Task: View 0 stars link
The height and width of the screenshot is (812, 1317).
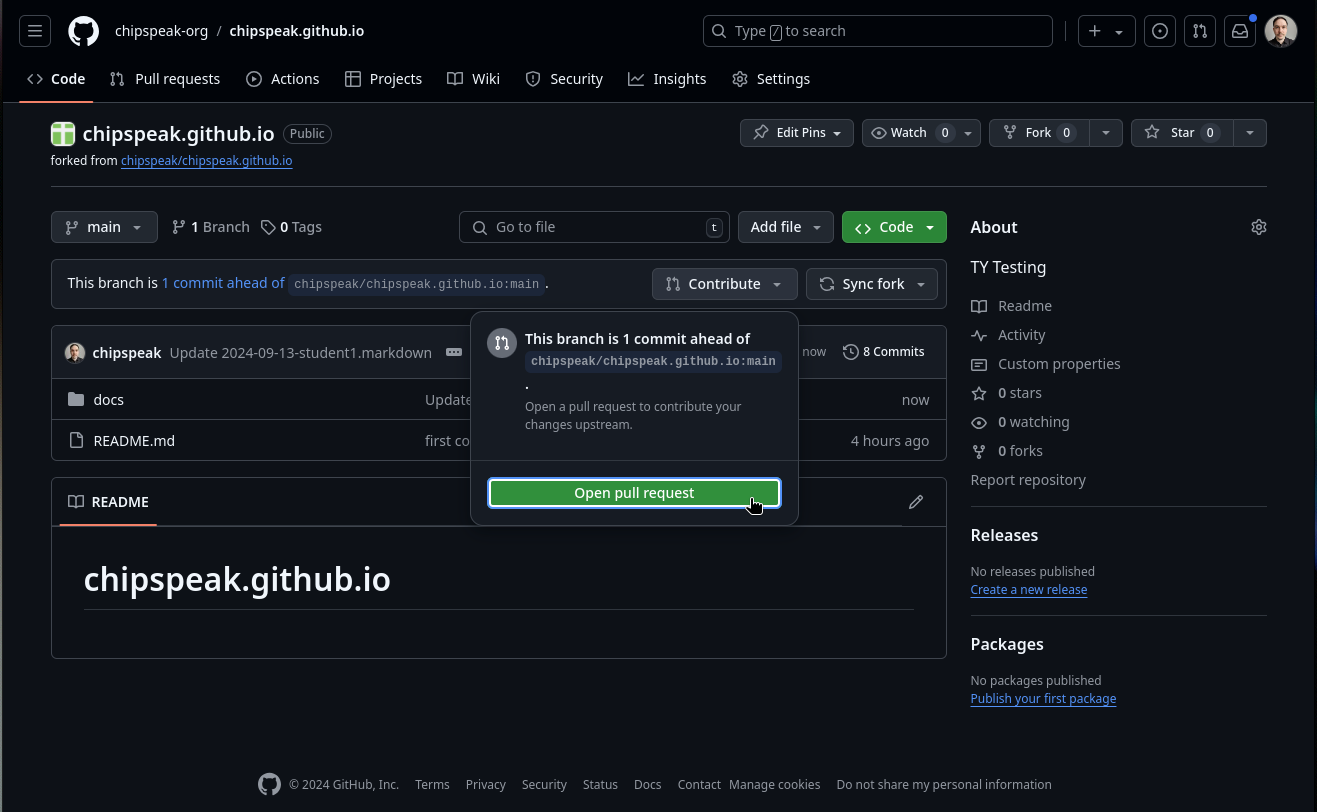Action: click(x=1006, y=393)
